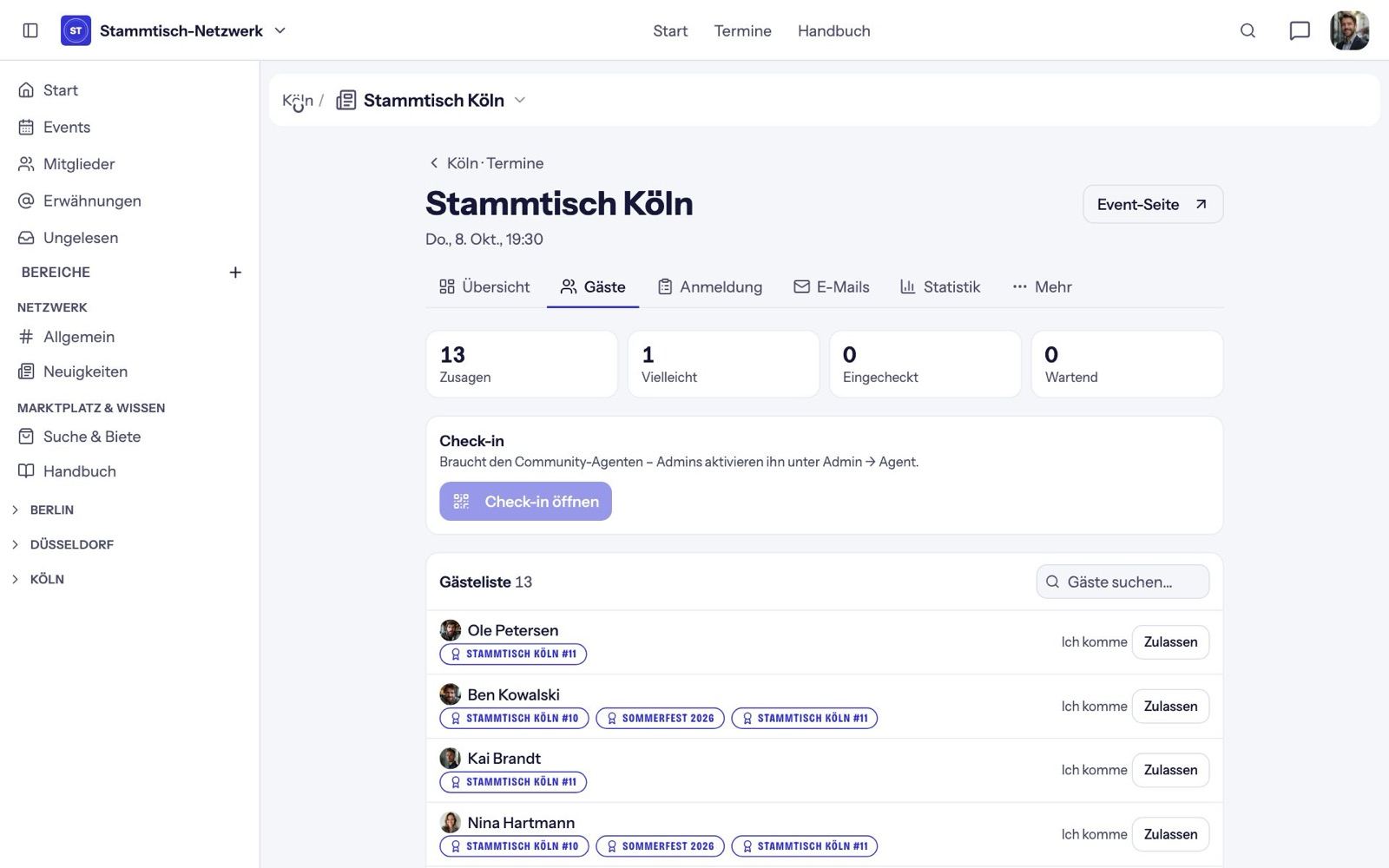The height and width of the screenshot is (868, 1389).
Task: Open Handbuch in the sidebar
Action: [x=129, y=471]
